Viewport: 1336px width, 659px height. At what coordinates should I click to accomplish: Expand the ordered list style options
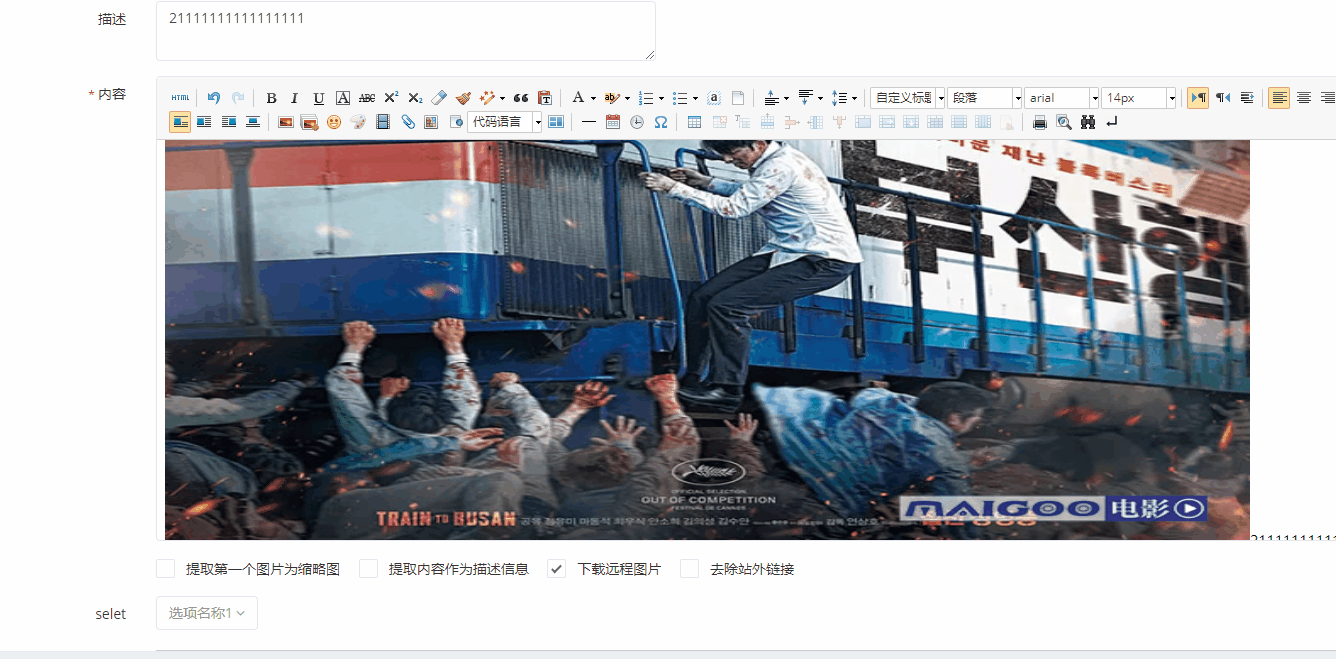tap(661, 98)
